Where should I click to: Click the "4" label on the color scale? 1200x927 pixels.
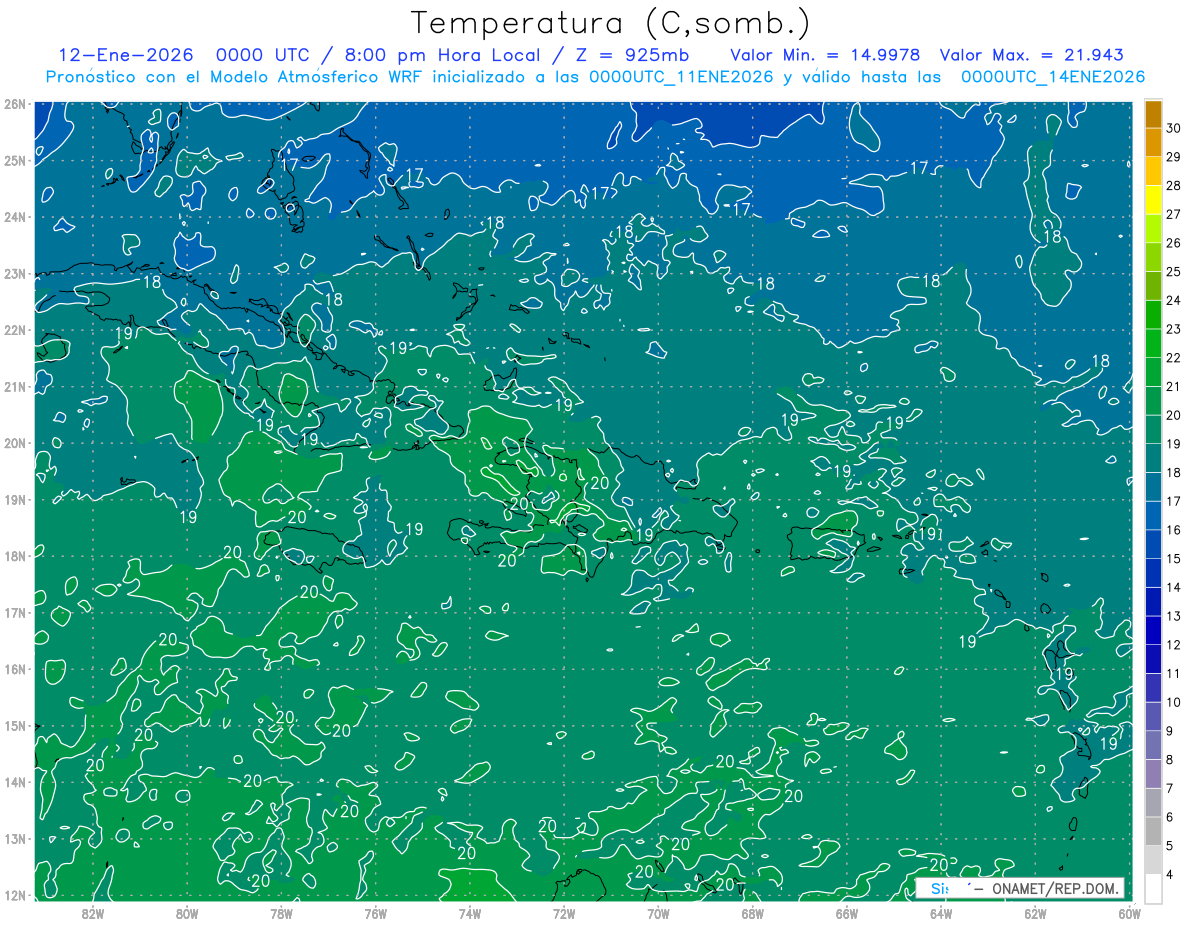1170,874
